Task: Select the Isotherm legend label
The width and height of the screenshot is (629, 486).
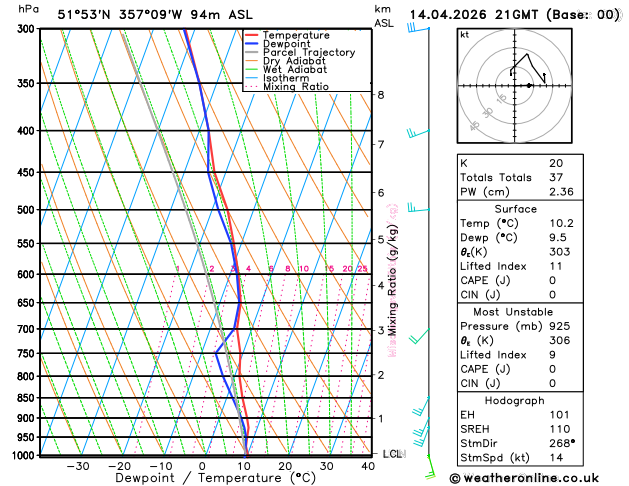Action: point(286,78)
